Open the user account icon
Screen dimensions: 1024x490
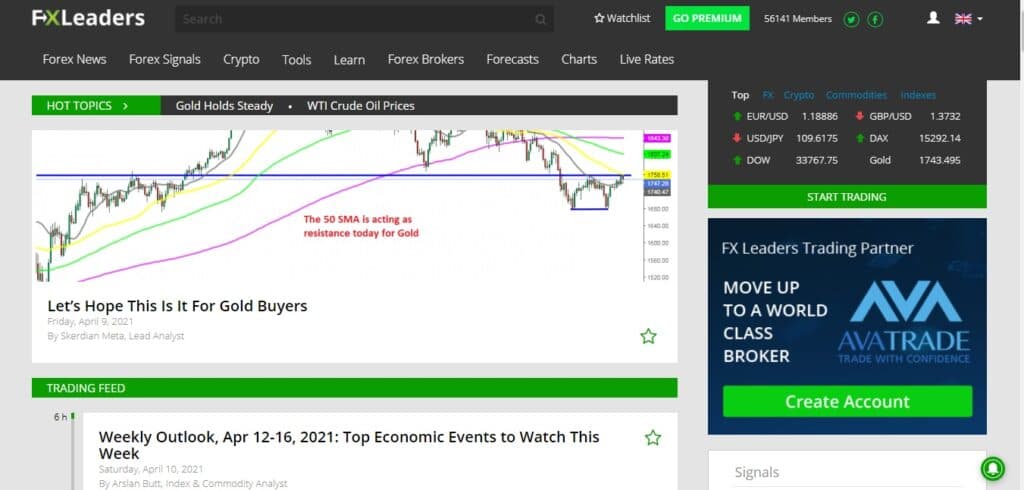933,18
